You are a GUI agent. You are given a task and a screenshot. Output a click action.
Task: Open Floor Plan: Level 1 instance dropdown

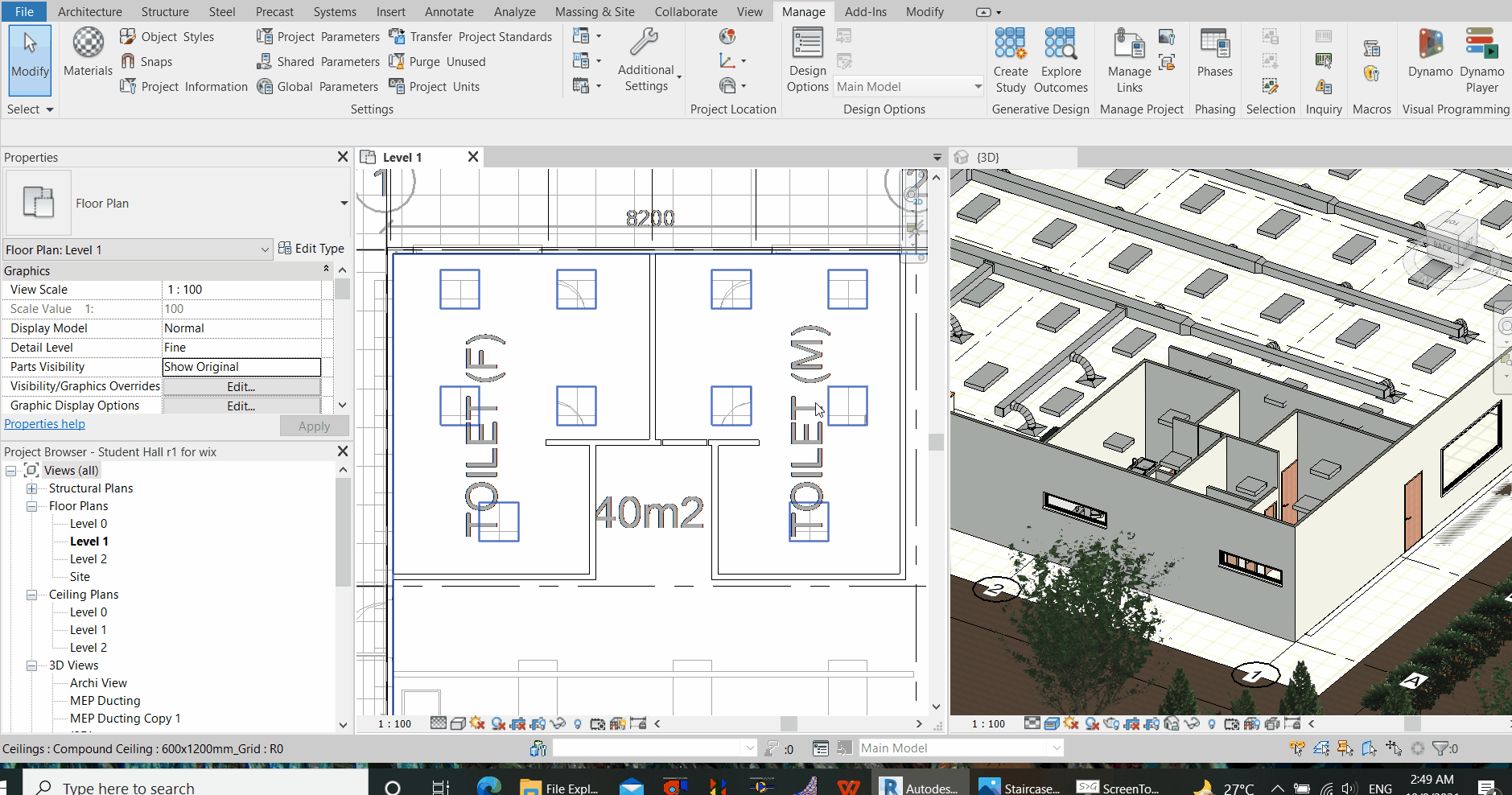coord(265,249)
